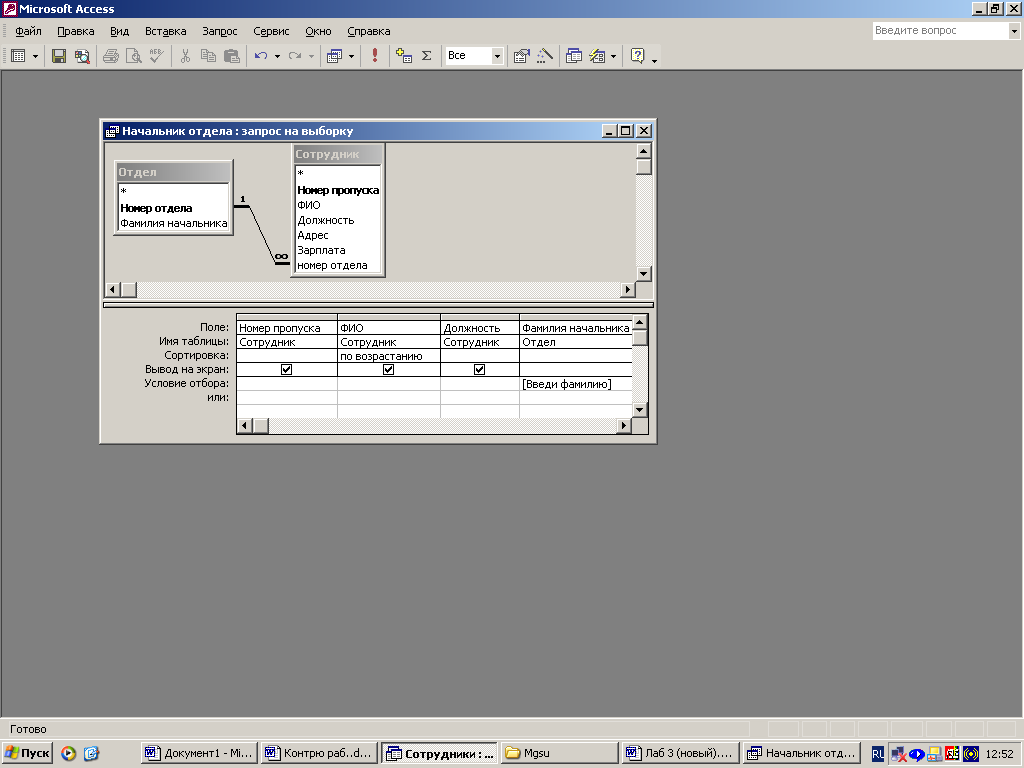Open the Top Values 'Все' combo box

point(474,56)
